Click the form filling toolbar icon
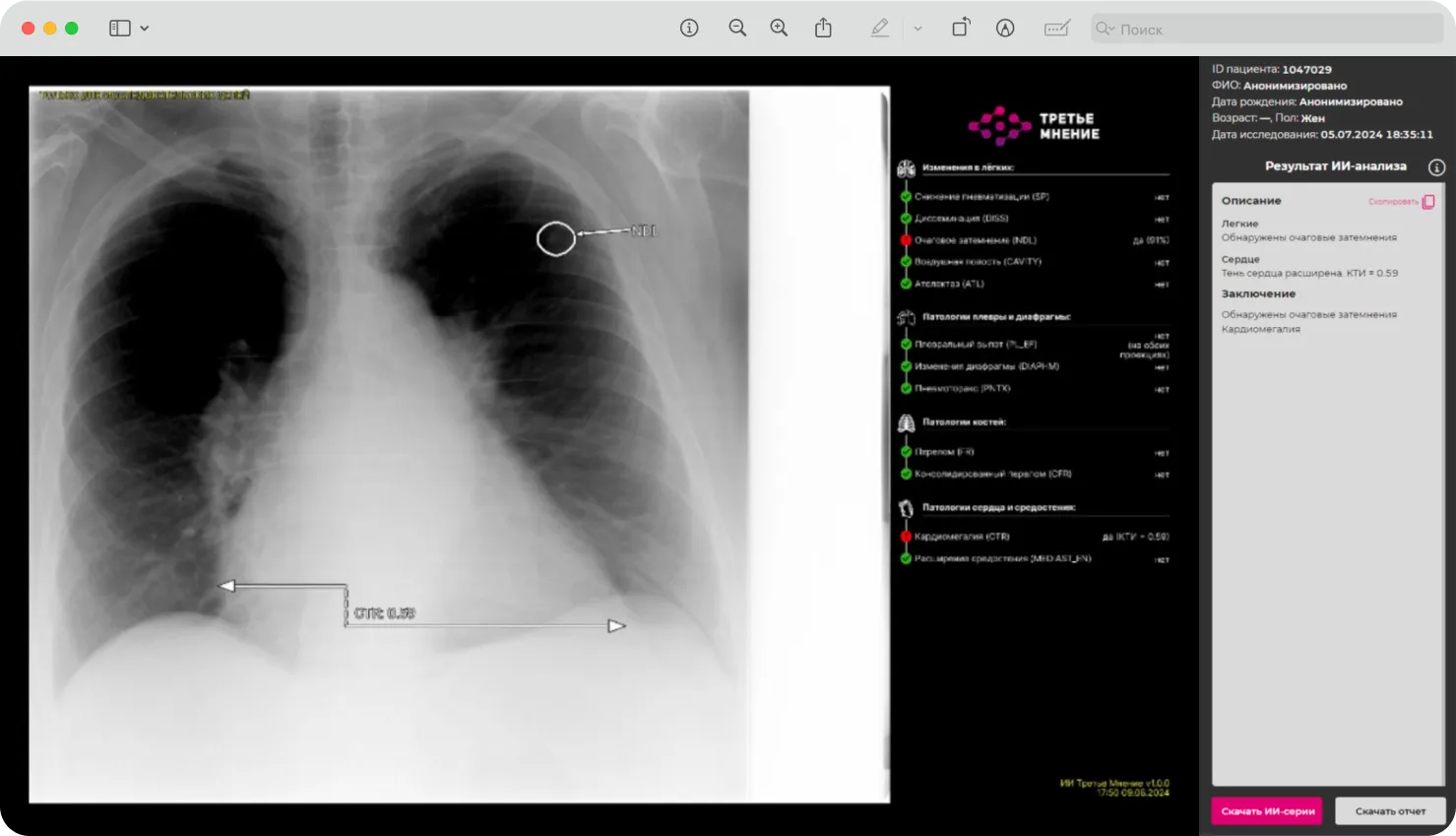 click(1056, 29)
